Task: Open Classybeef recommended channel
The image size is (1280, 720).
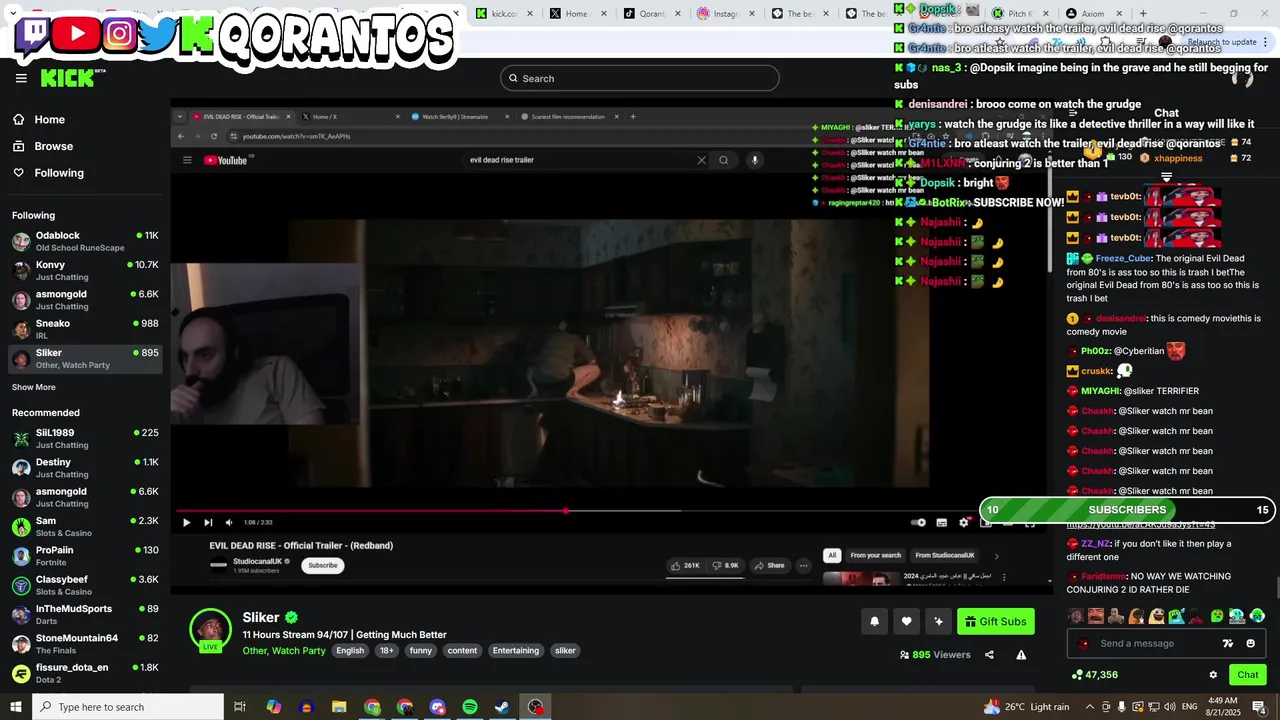Action: pyautogui.click(x=85, y=585)
